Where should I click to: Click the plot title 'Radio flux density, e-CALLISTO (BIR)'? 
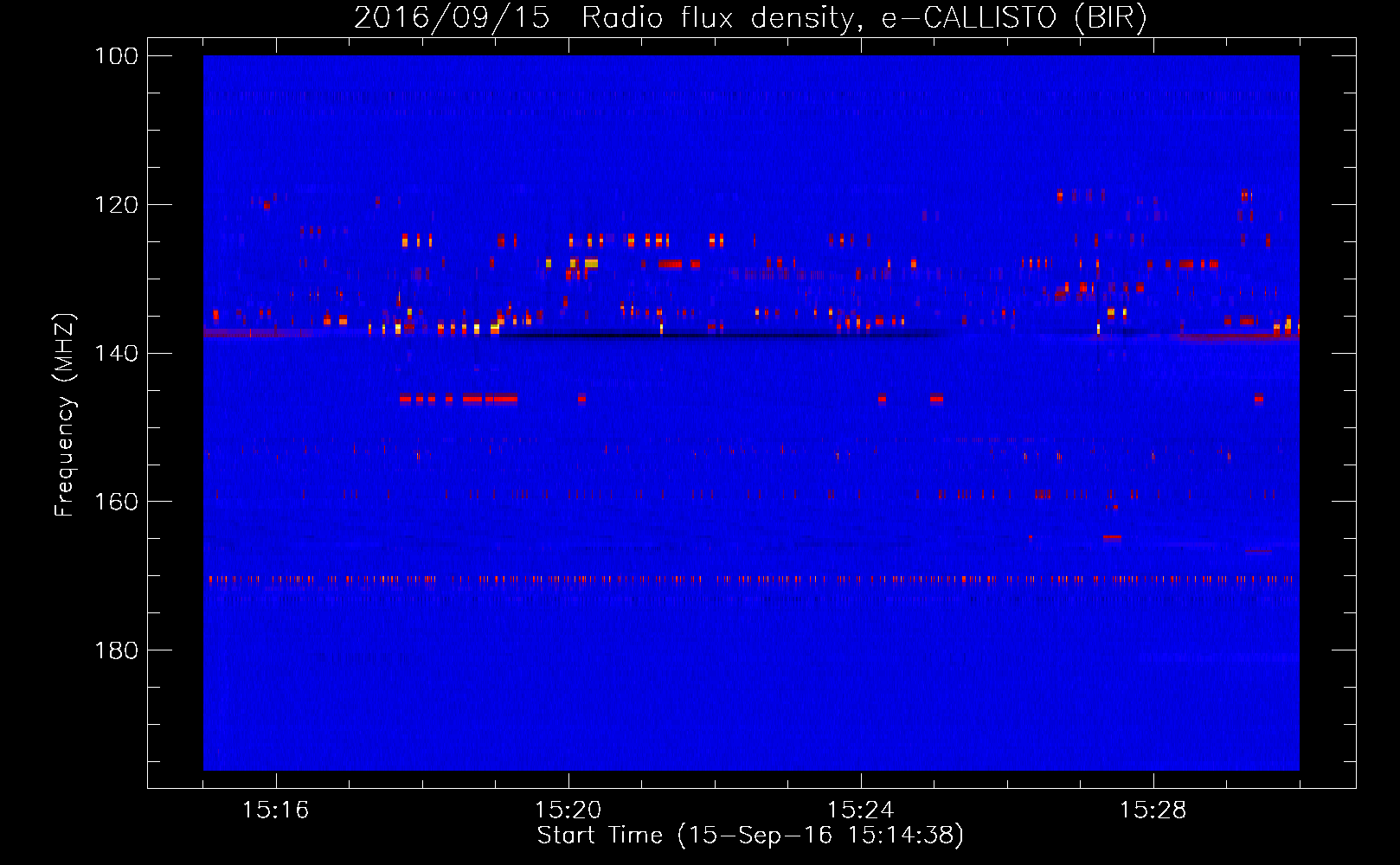(x=864, y=17)
